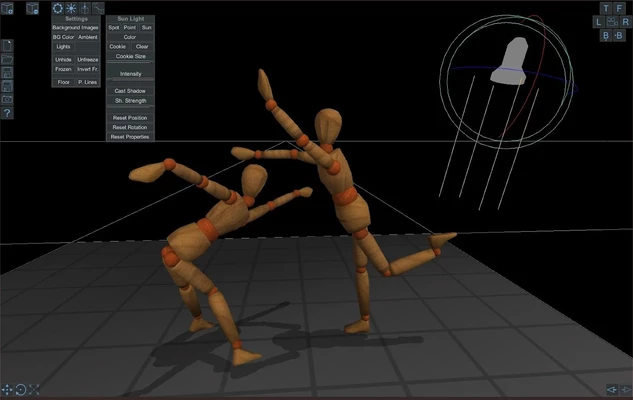Viewport: 633px width, 400px height.
Task: Open help with the question mark icon
Action: (7, 114)
